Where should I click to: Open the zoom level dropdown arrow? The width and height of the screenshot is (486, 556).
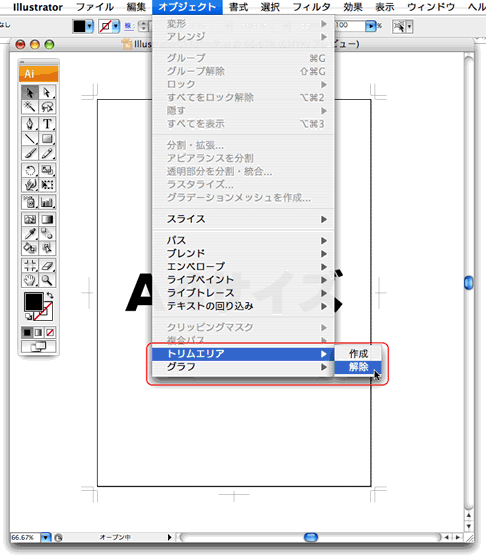coord(46,538)
